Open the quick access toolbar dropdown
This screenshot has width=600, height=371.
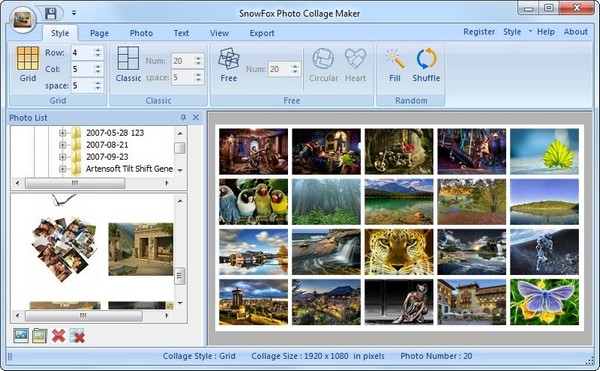(x=74, y=13)
